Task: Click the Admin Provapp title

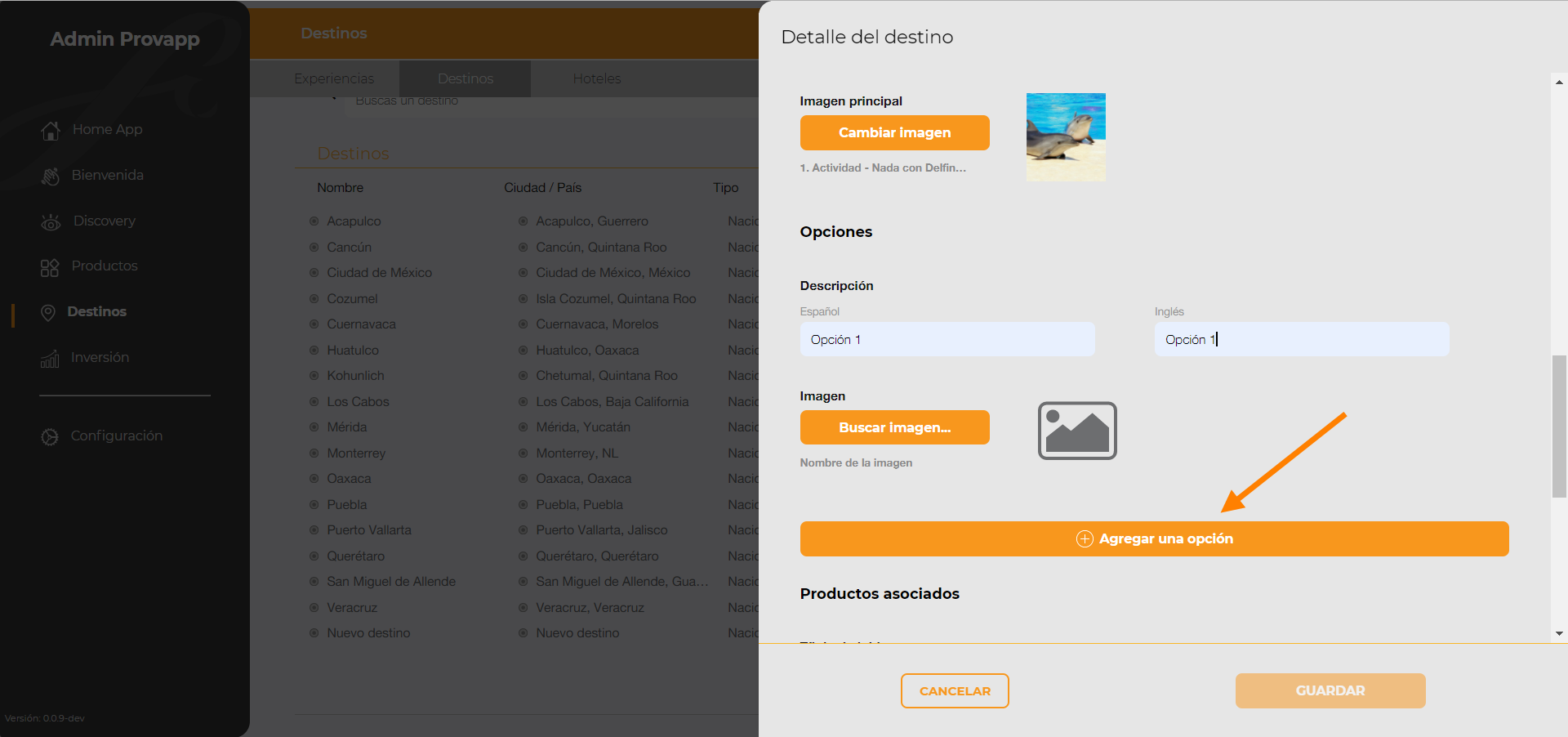Action: [125, 39]
